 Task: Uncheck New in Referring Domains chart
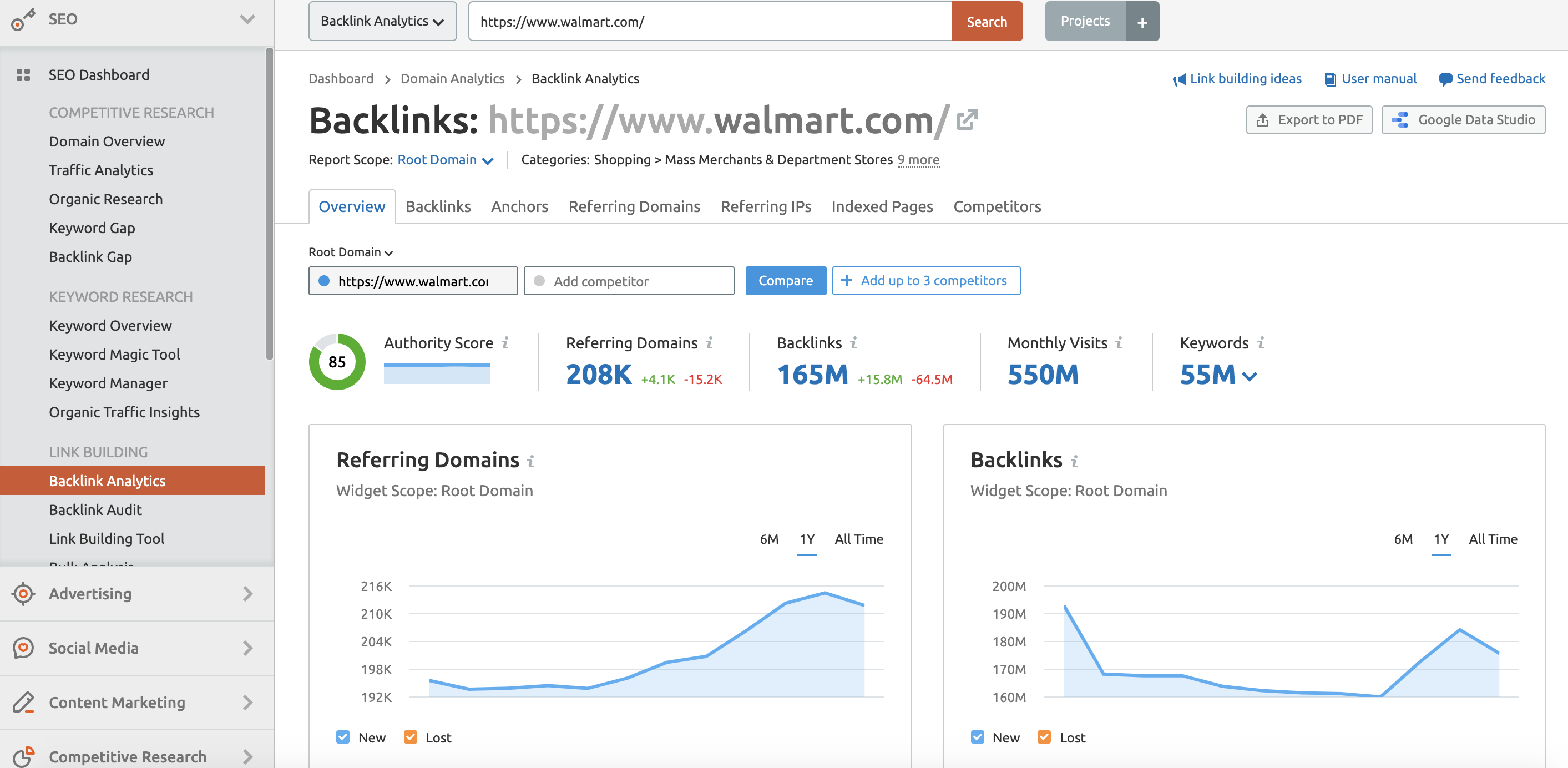coord(343,737)
